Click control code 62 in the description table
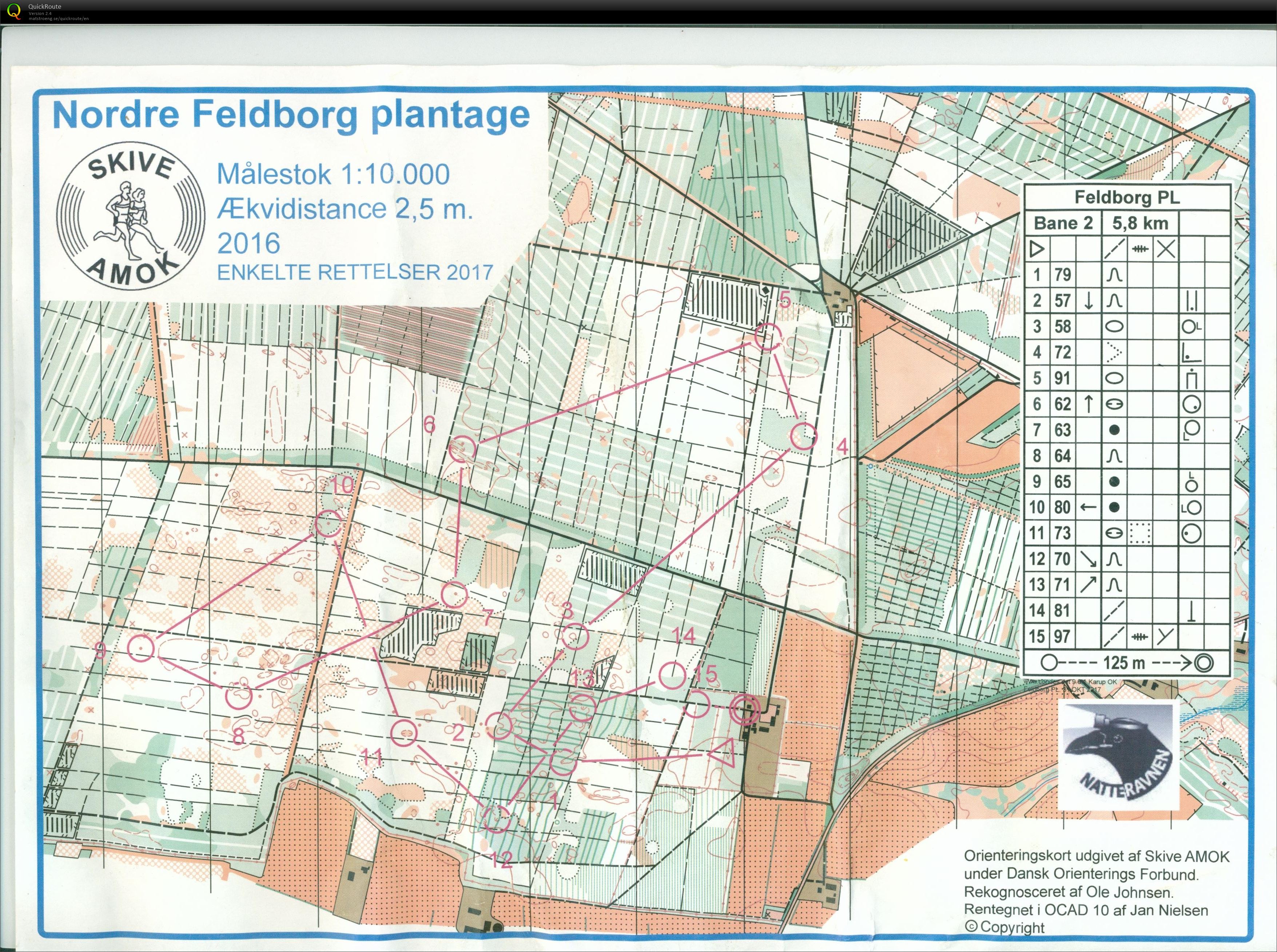 pyautogui.click(x=1063, y=404)
